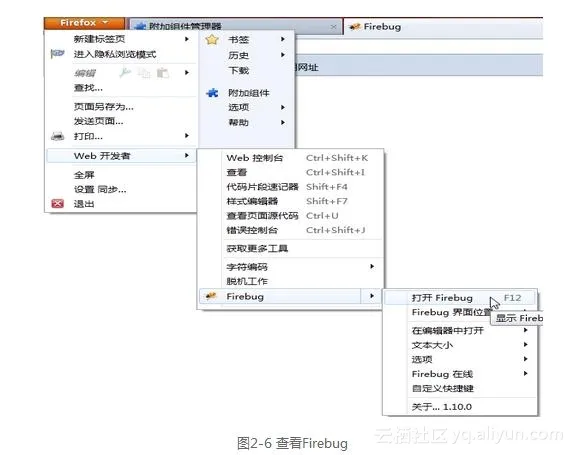Viewport: 574px width, 455px height.
Task: Click the puzzle icon on 附加组件管理器 tab
Action: [140, 26]
